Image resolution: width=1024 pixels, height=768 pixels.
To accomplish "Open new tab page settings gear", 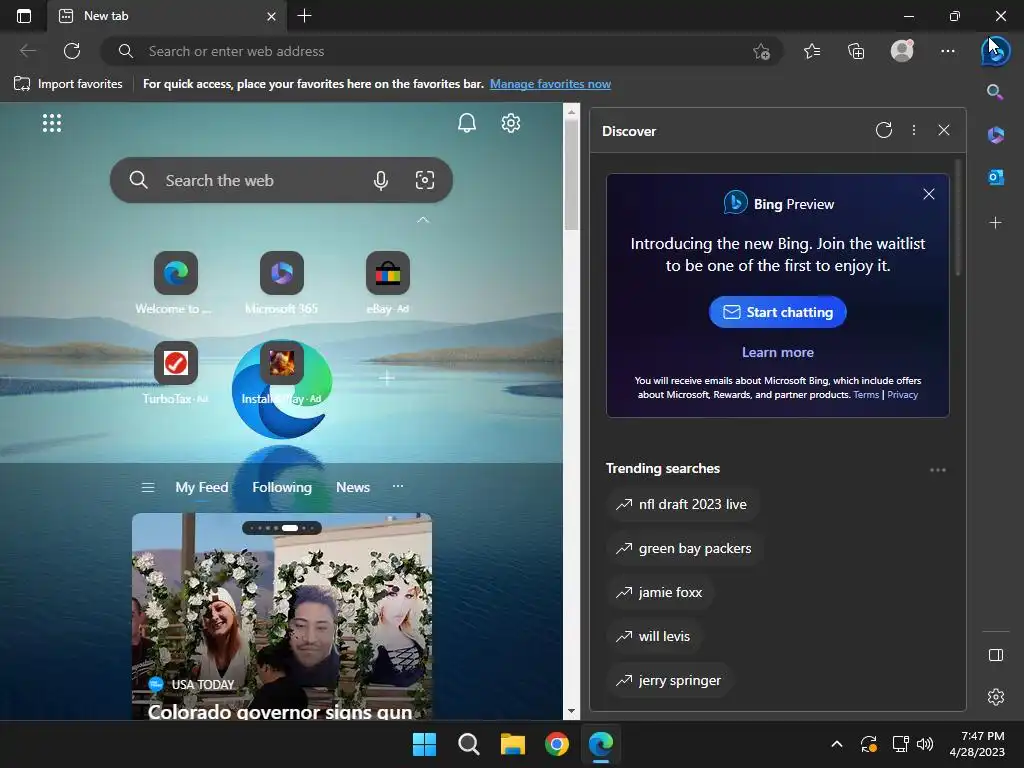I will pyautogui.click(x=511, y=123).
